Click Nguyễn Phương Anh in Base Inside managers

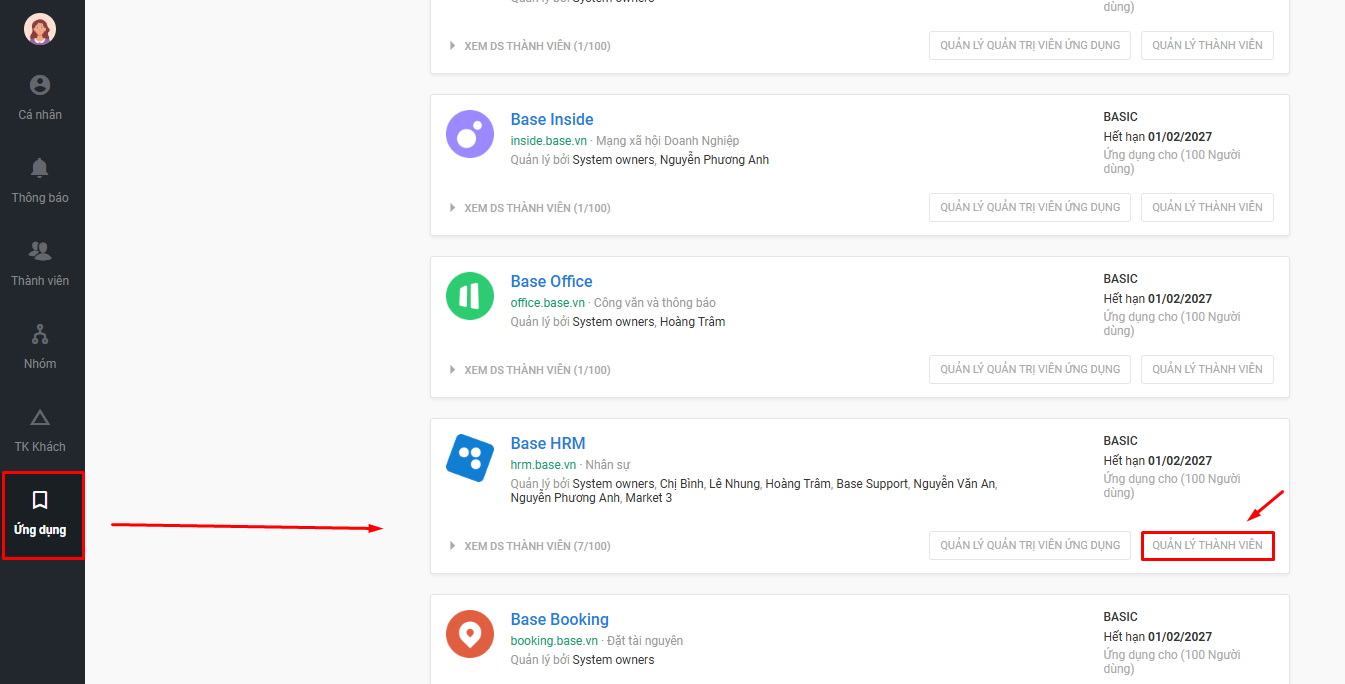point(714,160)
